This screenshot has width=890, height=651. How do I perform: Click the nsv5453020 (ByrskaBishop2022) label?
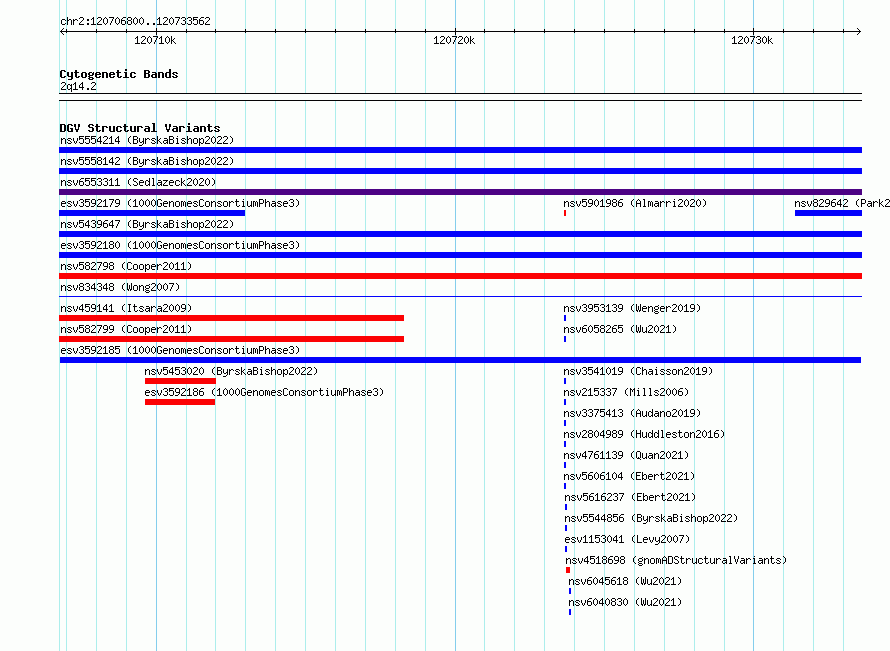coord(231,371)
